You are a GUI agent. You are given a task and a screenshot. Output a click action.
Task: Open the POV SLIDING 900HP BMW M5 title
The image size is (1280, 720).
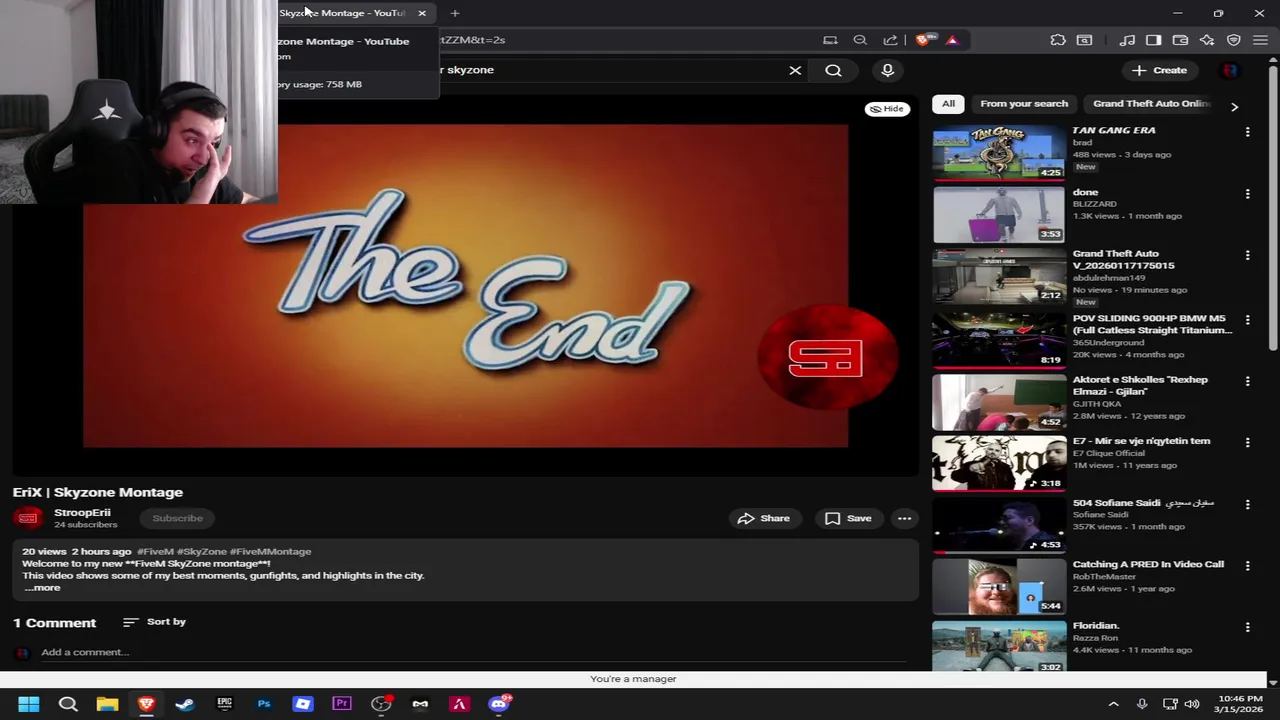[x=1152, y=324]
